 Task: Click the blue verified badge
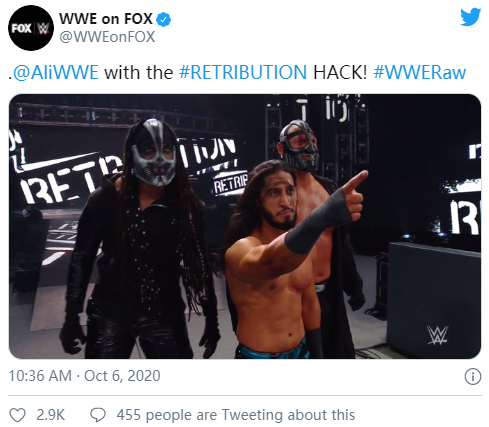164,20
